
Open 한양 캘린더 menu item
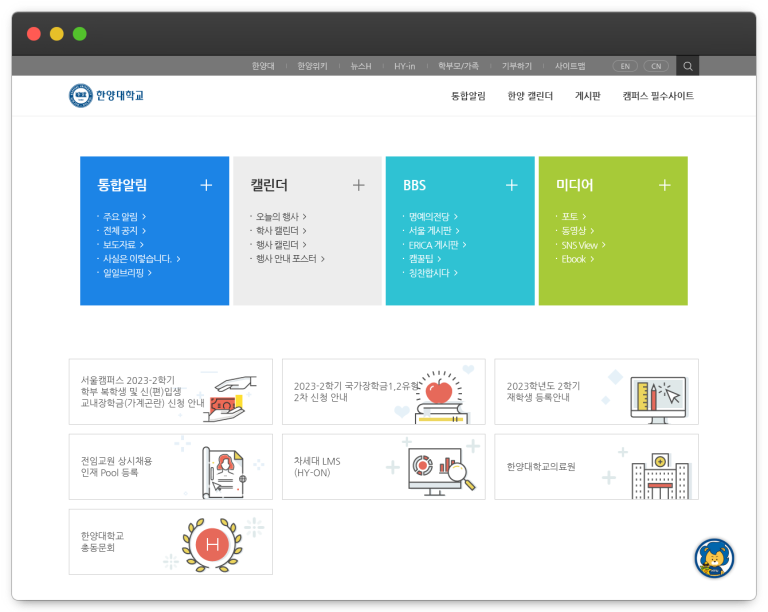click(530, 96)
